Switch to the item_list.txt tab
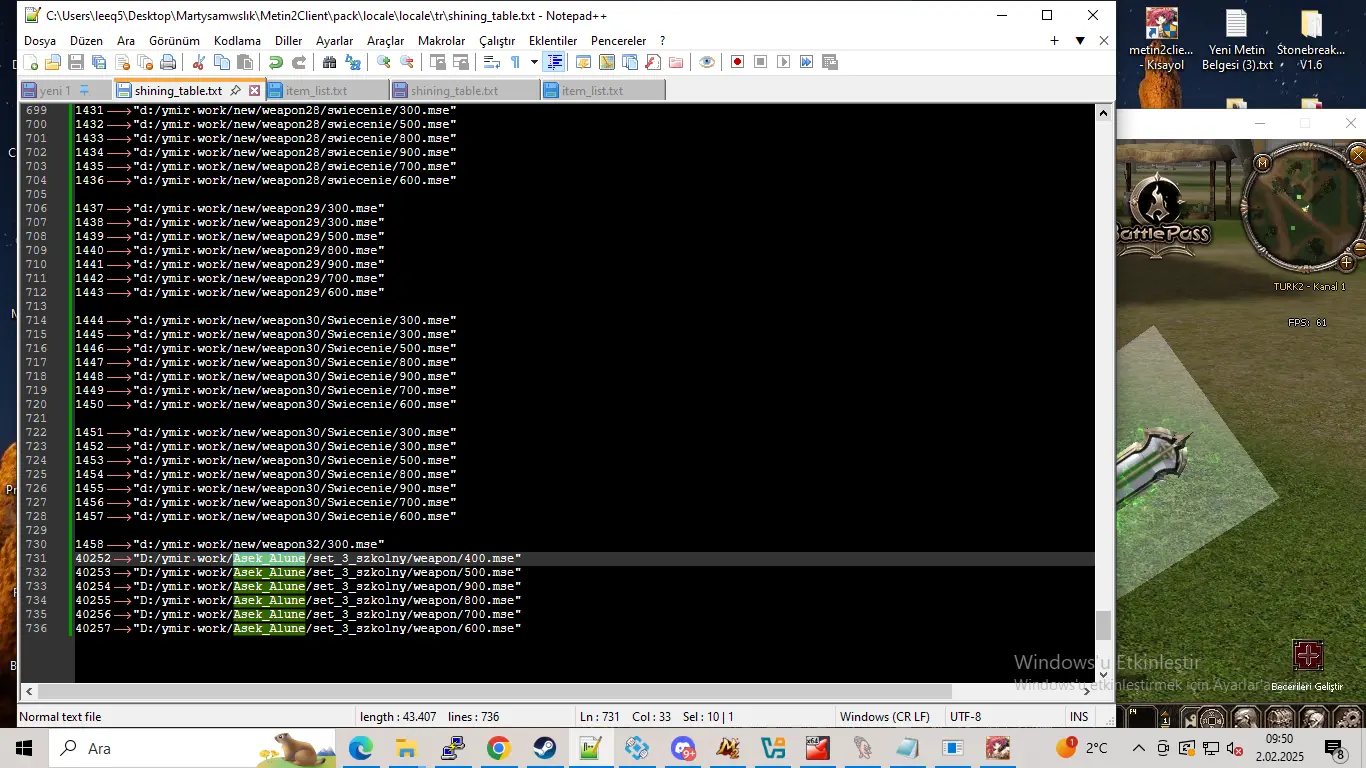The height and width of the screenshot is (768, 1366). coord(318,89)
